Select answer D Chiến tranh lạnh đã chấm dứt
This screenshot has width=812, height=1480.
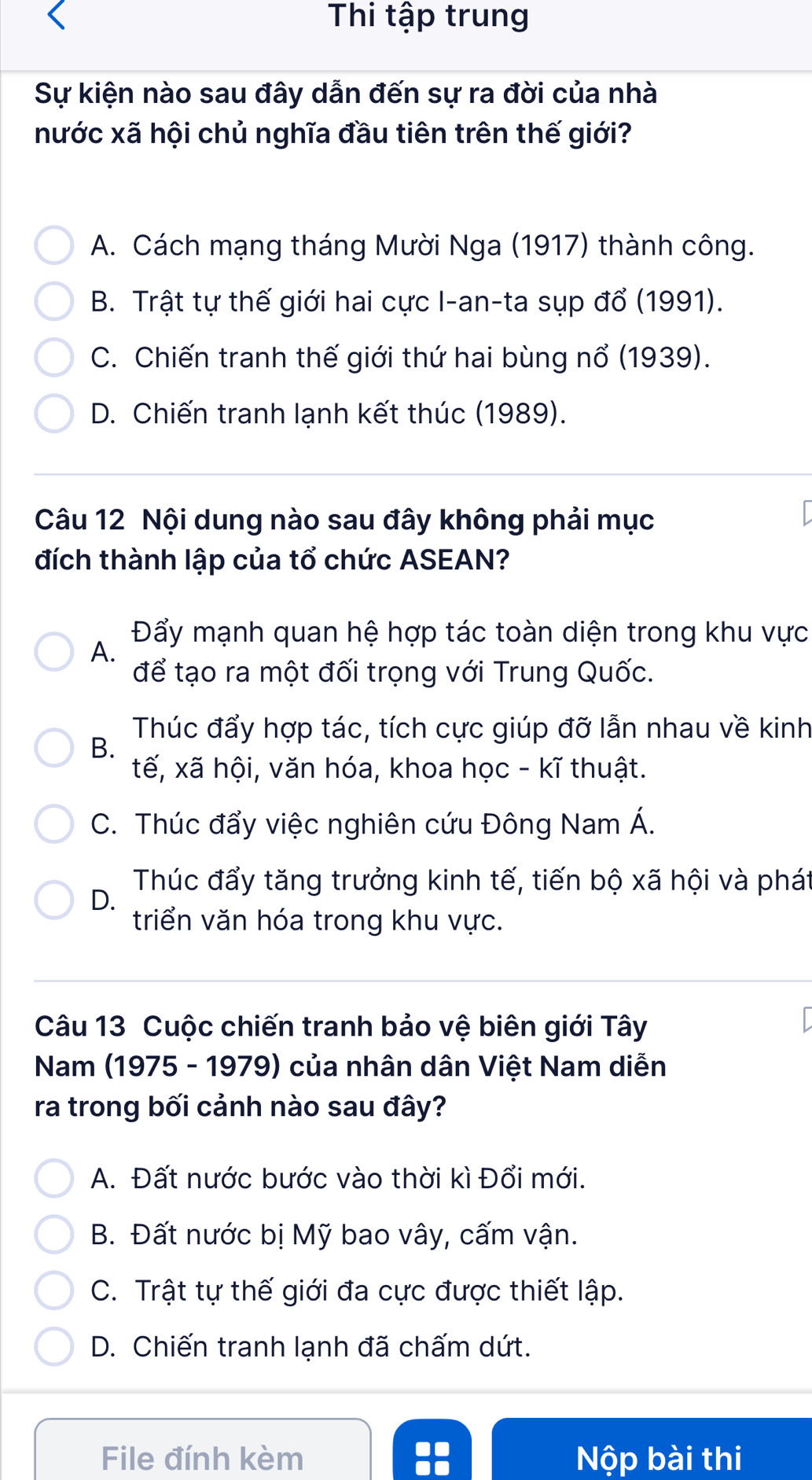tap(54, 1346)
